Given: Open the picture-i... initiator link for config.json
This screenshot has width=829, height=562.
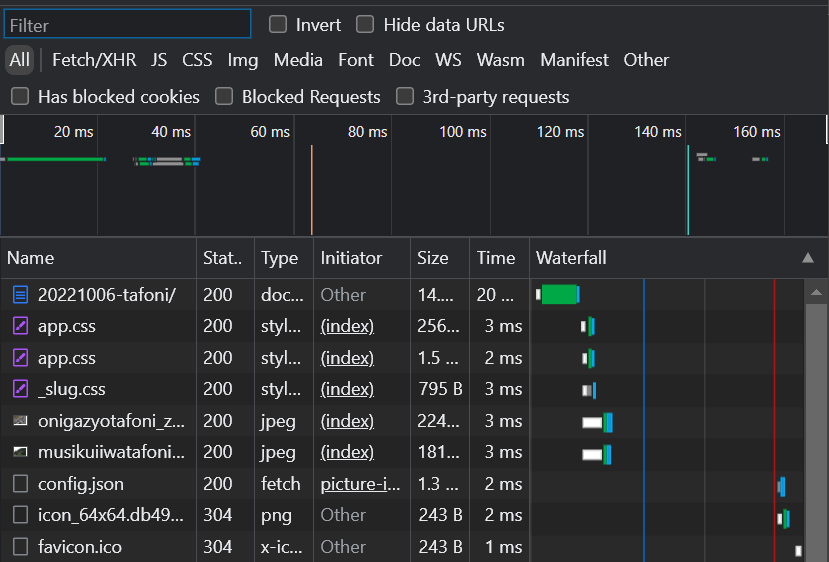Looking at the screenshot, I should point(359,484).
